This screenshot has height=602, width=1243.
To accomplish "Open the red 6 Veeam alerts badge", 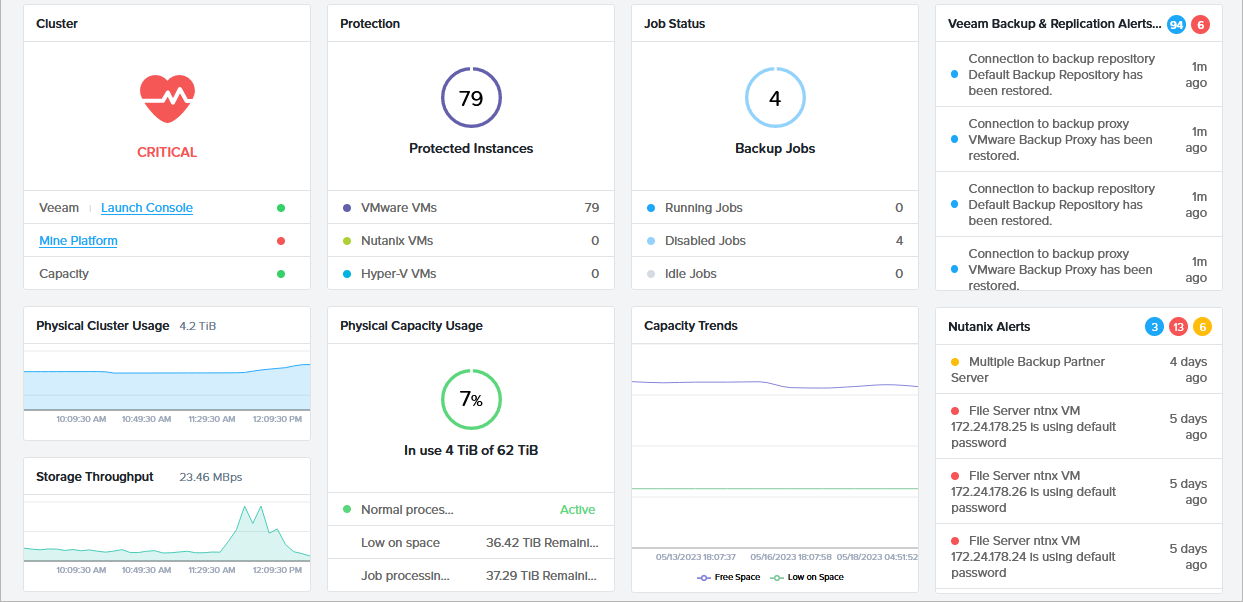I will 1200,24.
